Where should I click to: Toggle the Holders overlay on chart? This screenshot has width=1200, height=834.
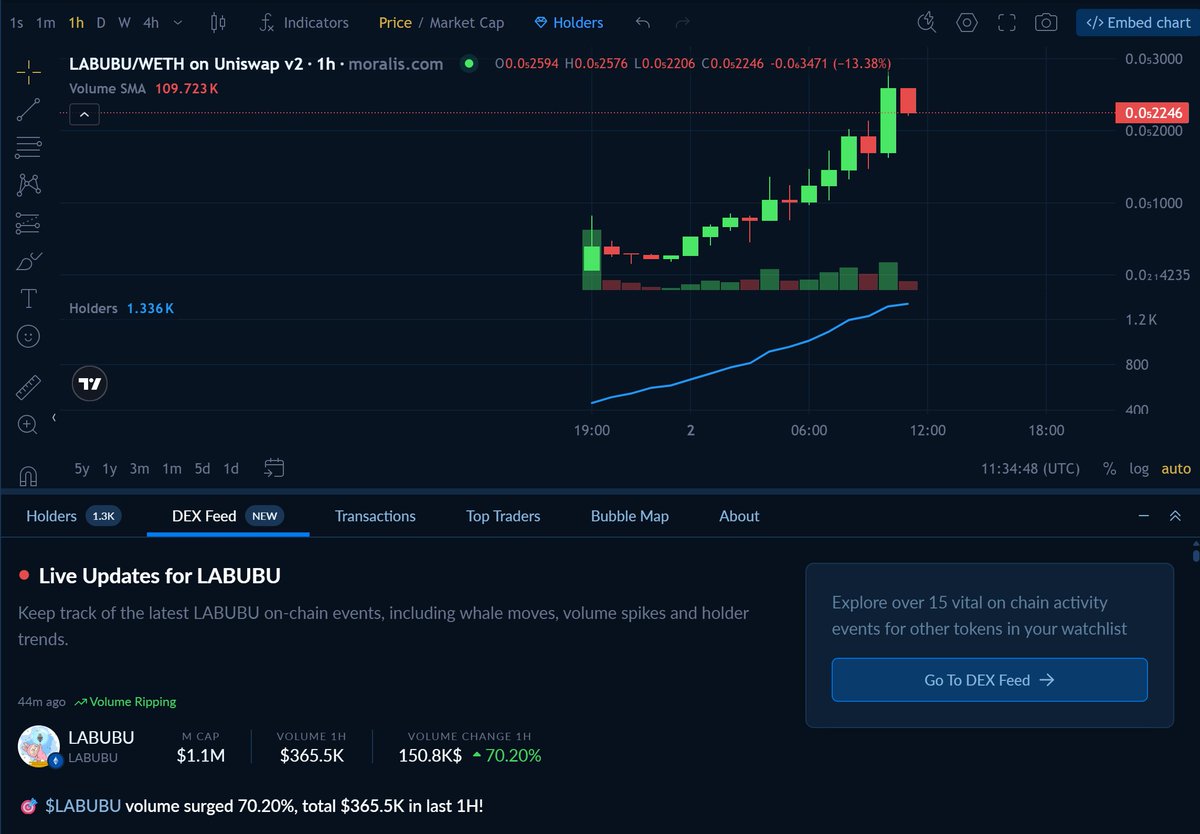pyautogui.click(x=569, y=22)
